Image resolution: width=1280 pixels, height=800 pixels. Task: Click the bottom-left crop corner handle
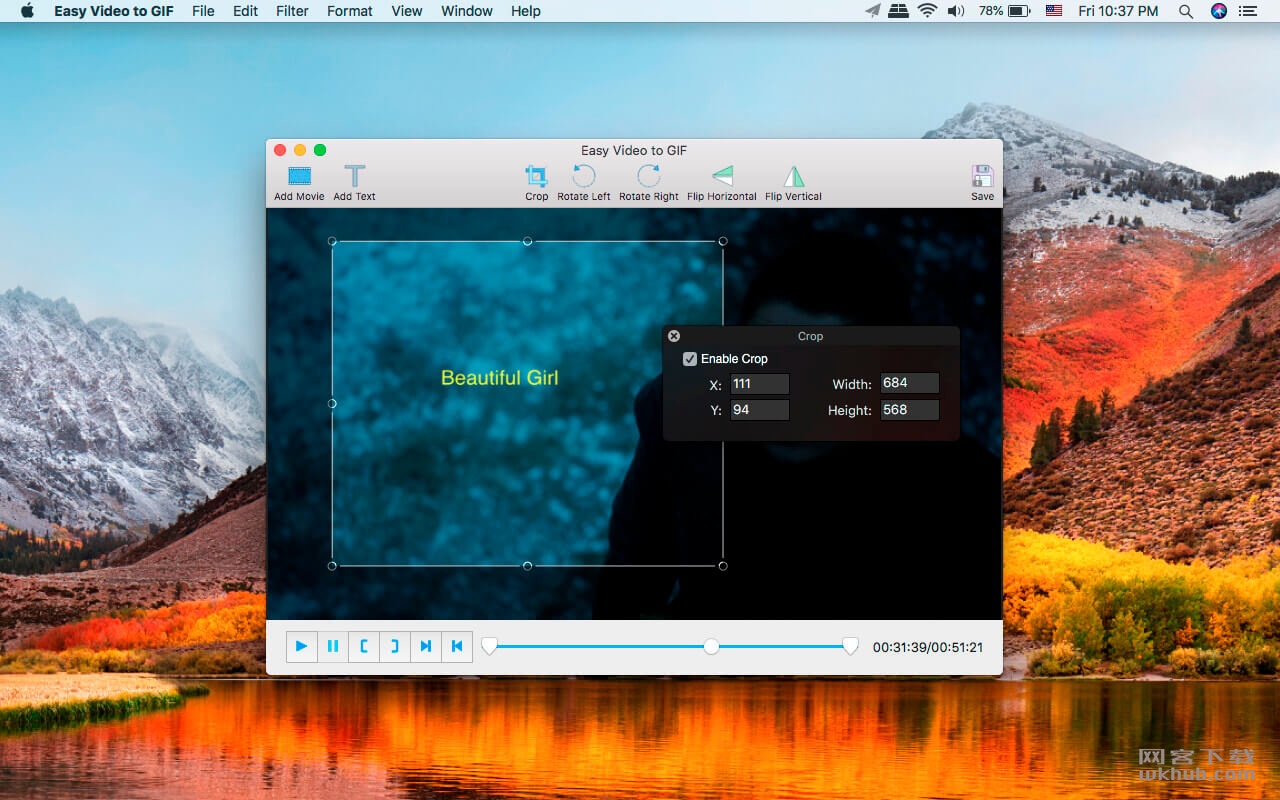coord(332,566)
